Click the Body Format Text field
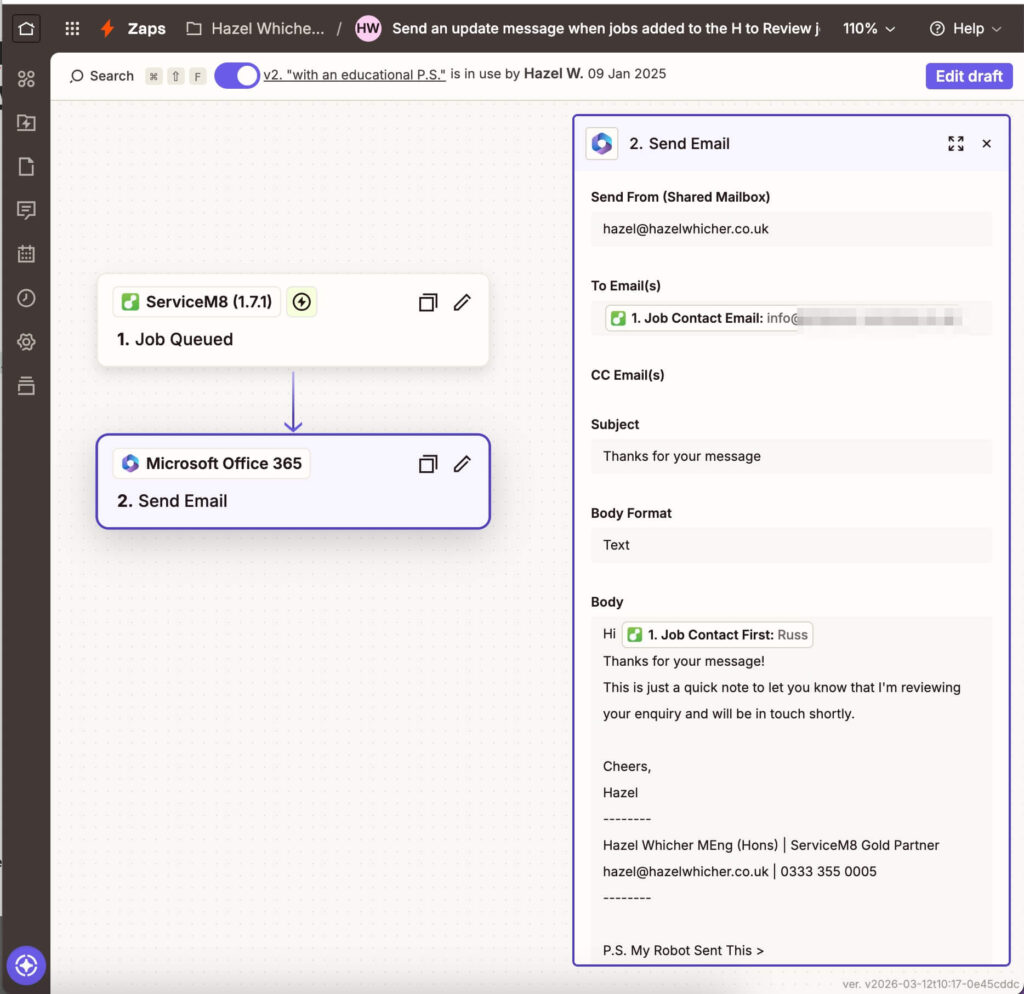1024x994 pixels. click(x=791, y=545)
